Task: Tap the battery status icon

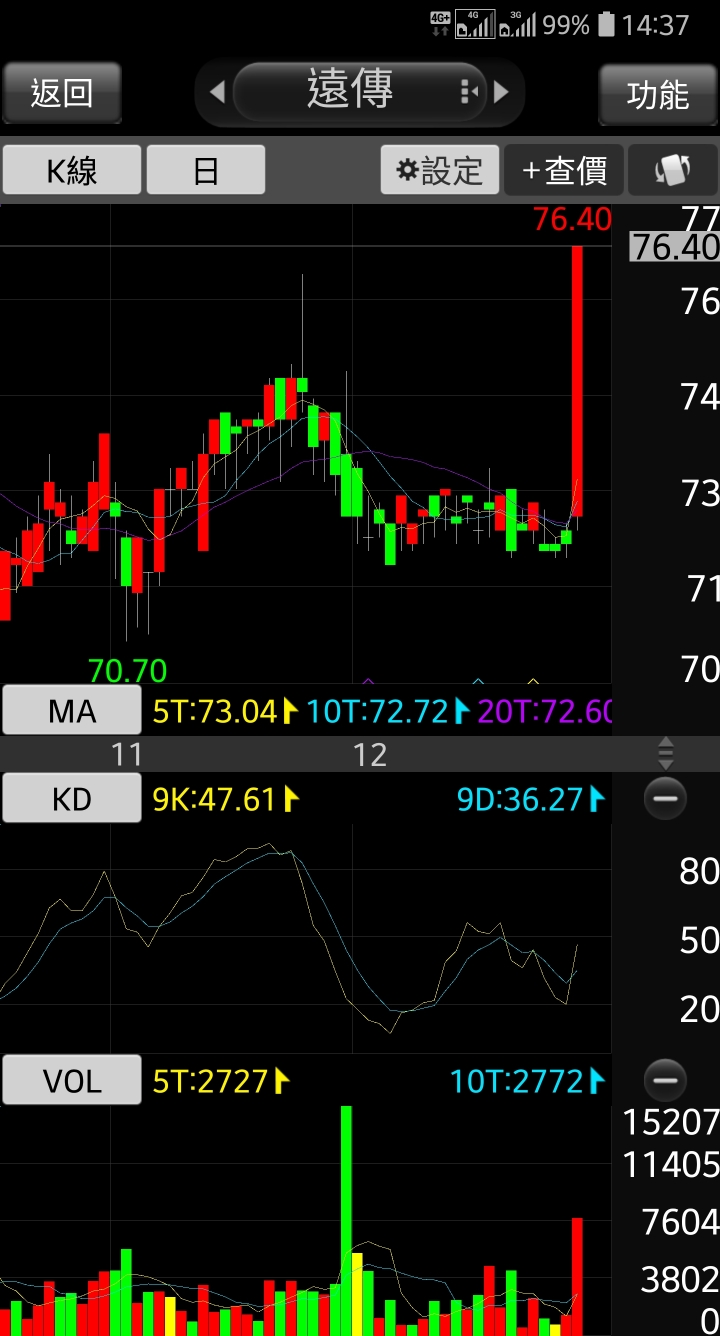Action: [606, 24]
